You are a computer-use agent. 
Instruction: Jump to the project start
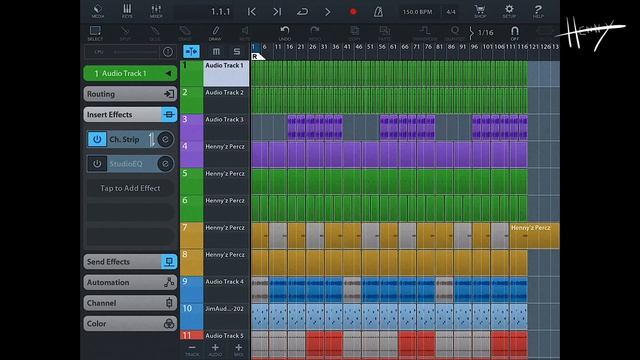(251, 12)
